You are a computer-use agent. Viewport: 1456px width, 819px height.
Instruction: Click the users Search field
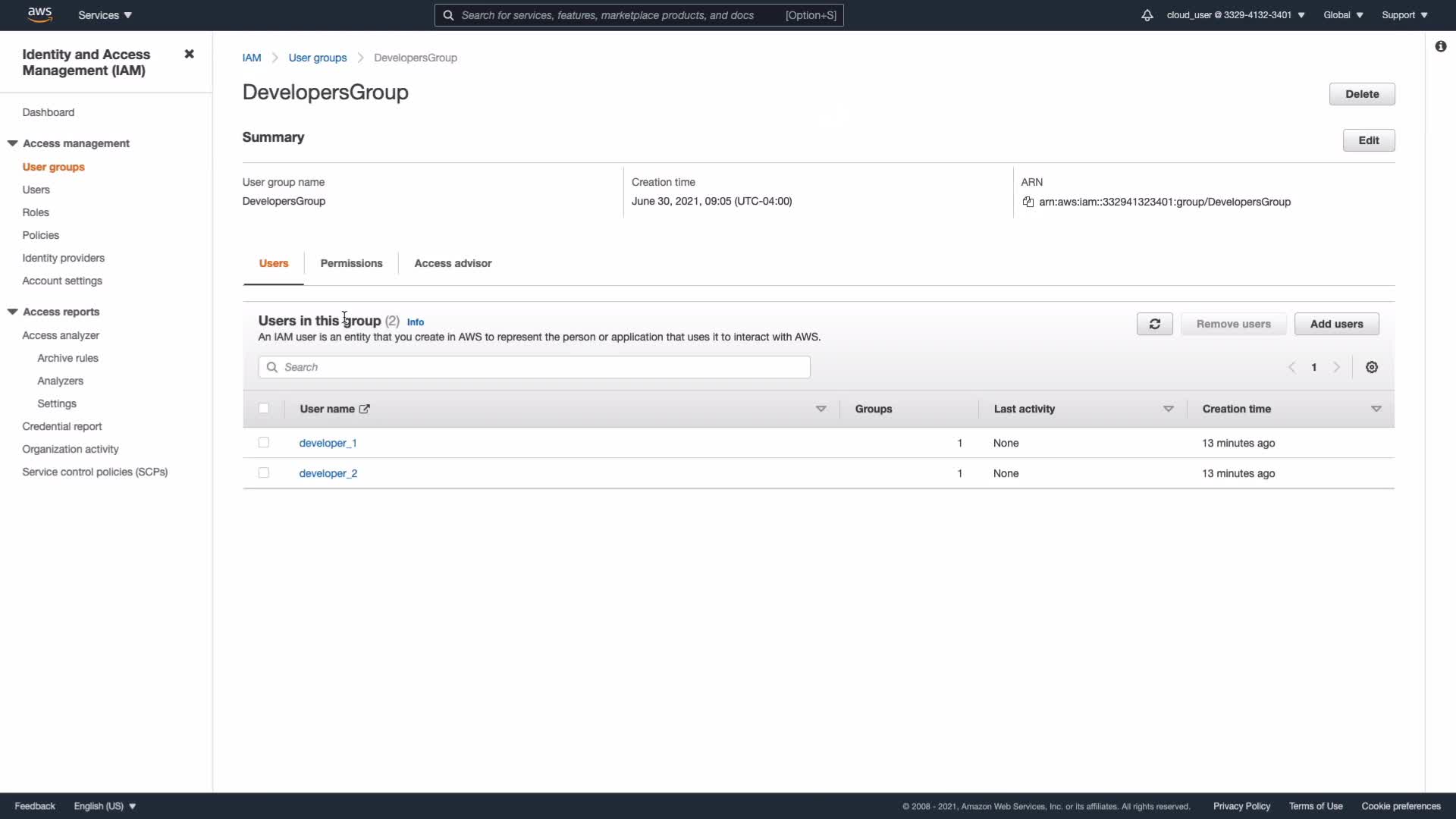click(x=535, y=368)
